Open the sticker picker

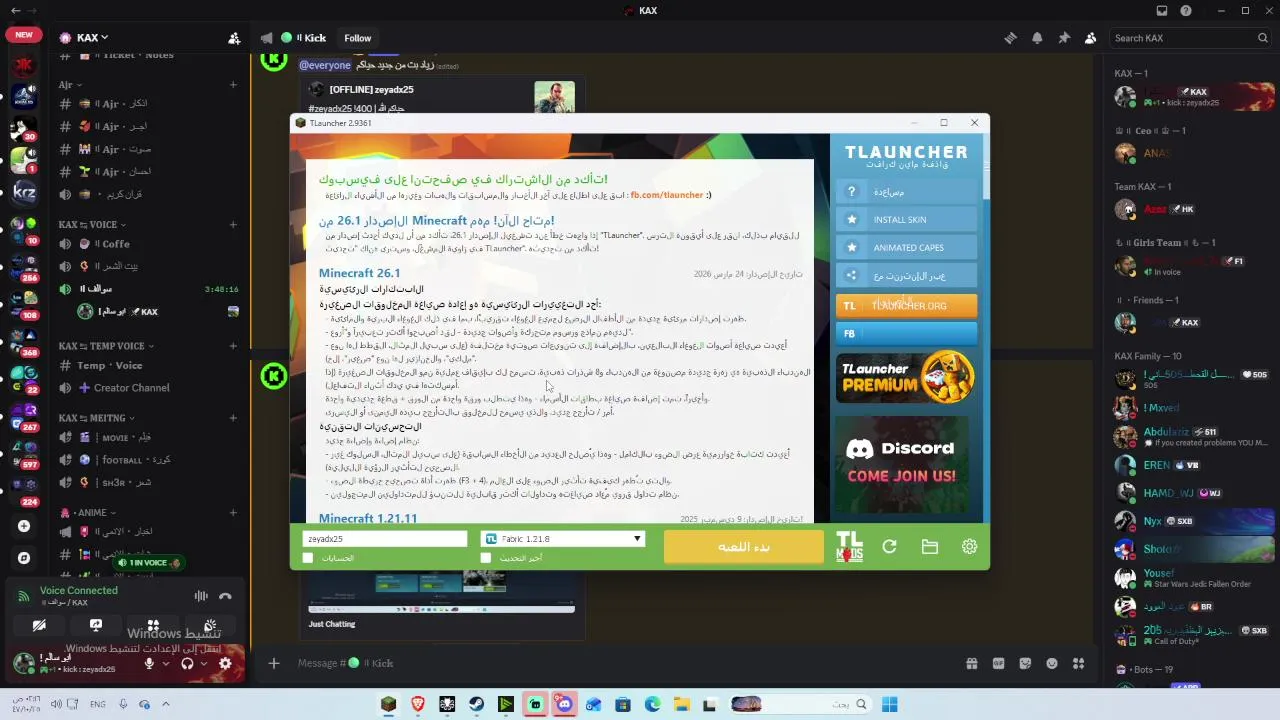tap(1025, 663)
